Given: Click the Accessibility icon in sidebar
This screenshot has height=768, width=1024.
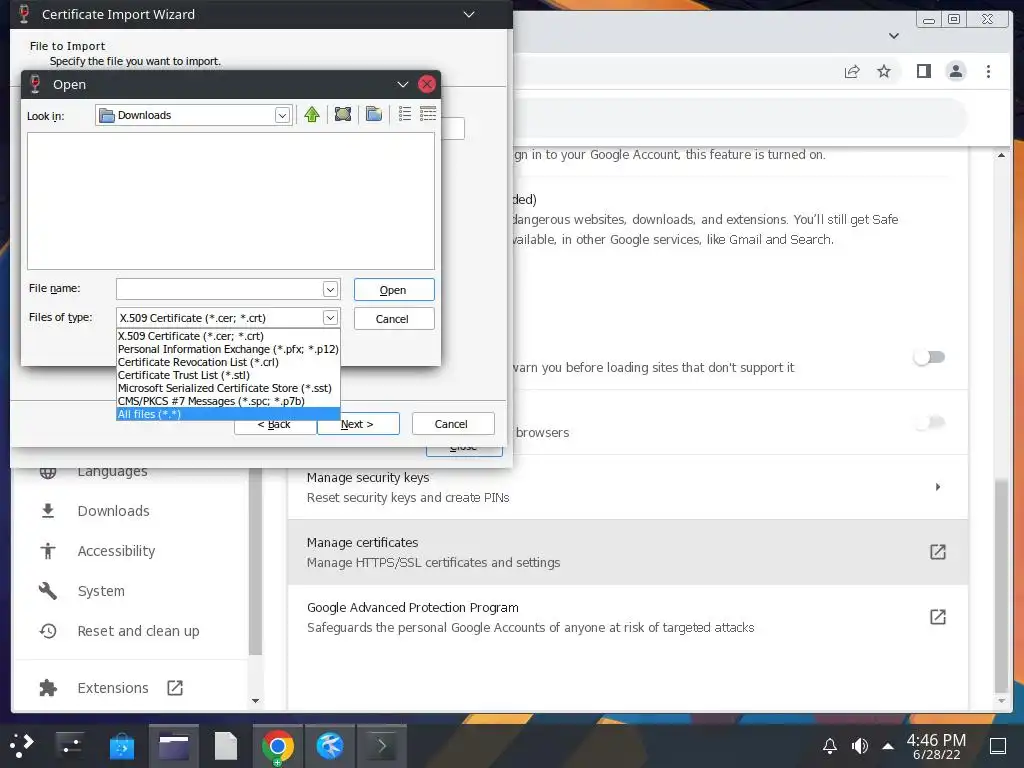Looking at the screenshot, I should pyautogui.click(x=48, y=551).
